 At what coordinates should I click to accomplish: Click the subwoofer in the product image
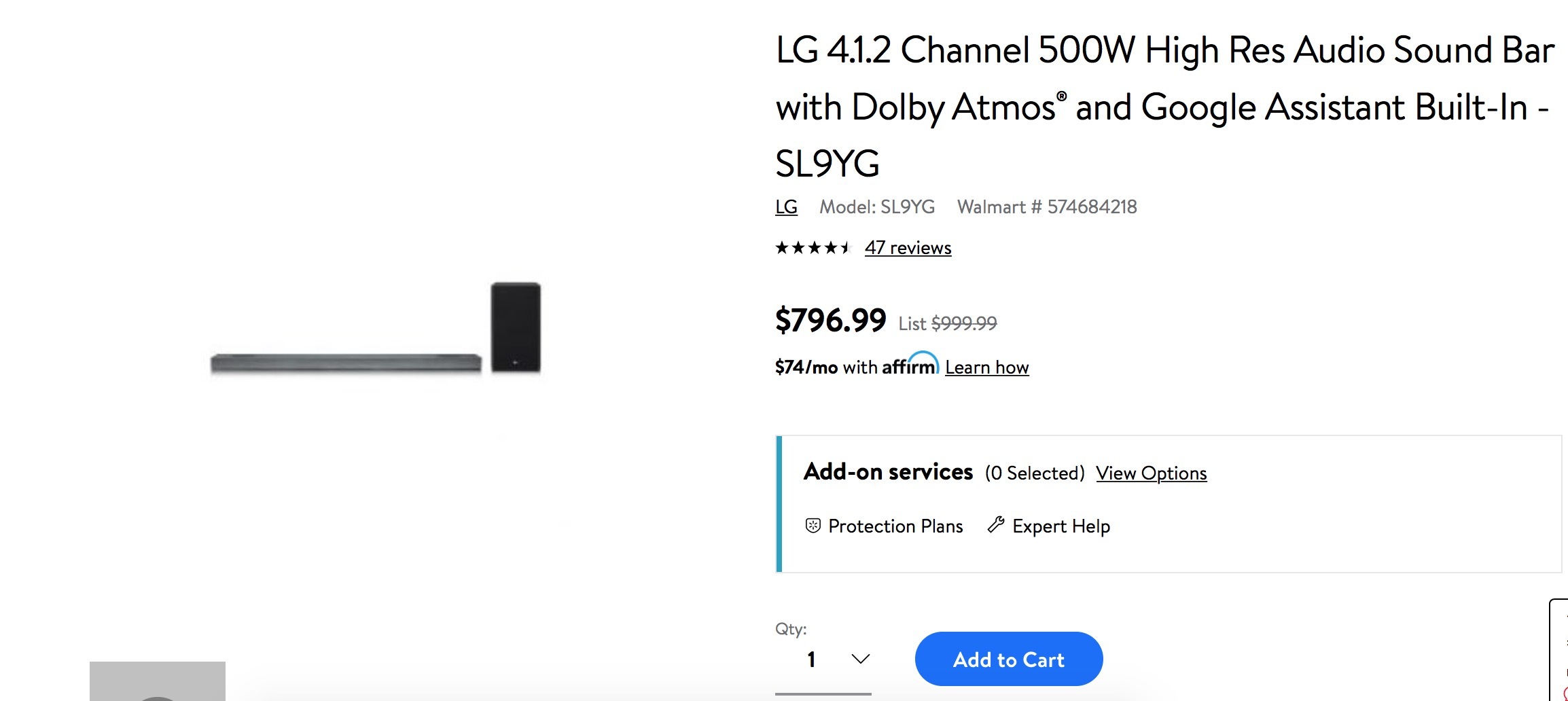coord(516,327)
